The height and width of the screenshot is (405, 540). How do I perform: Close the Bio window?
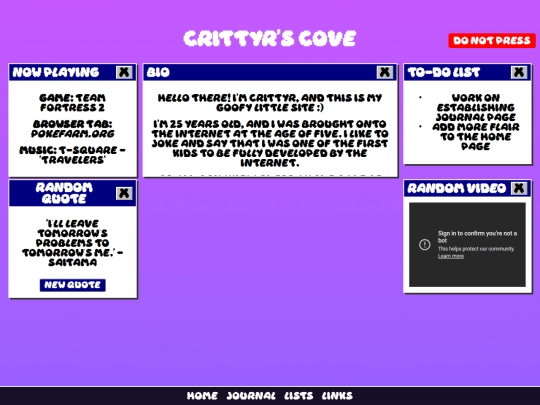pos(385,72)
